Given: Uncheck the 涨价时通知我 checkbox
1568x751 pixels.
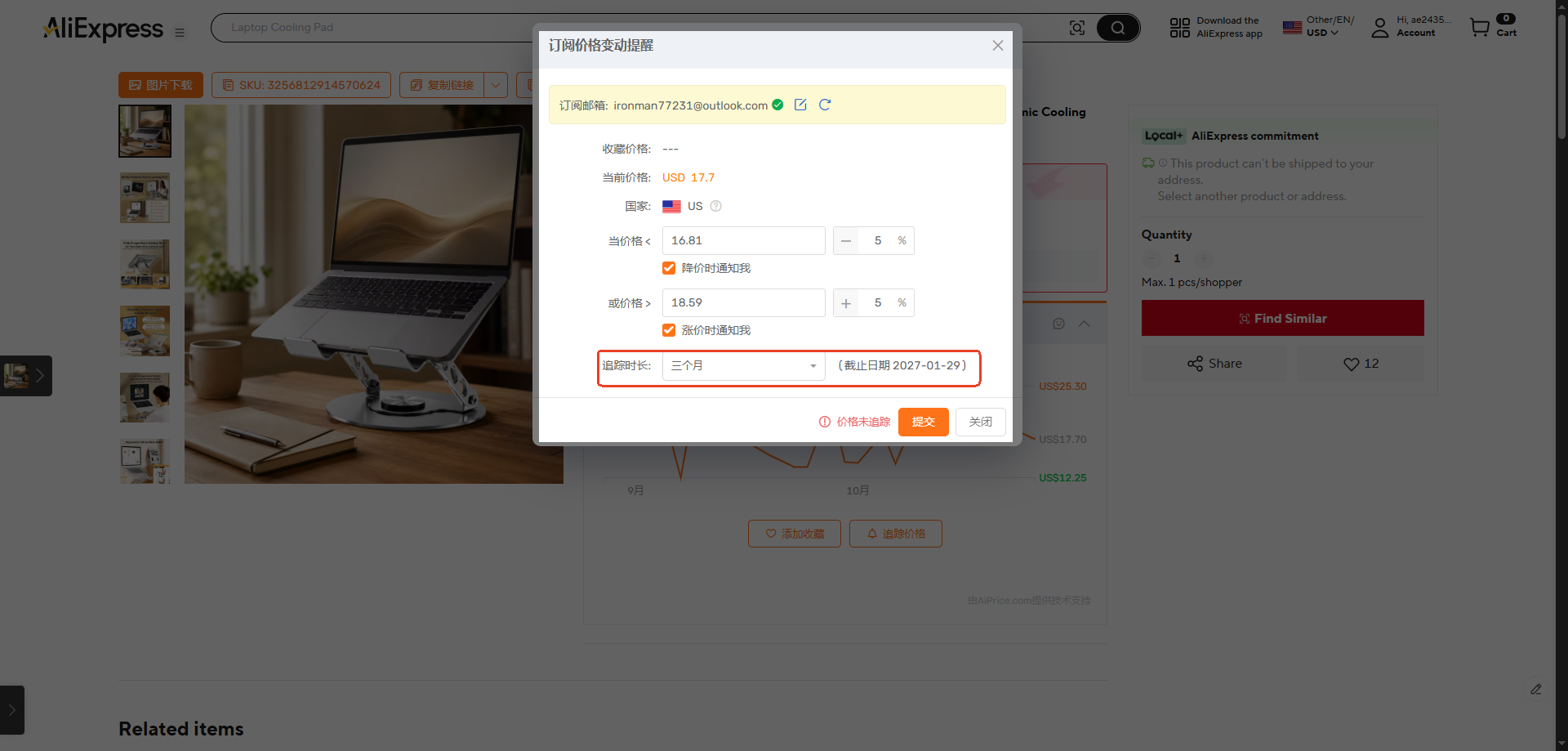Looking at the screenshot, I should 669,330.
